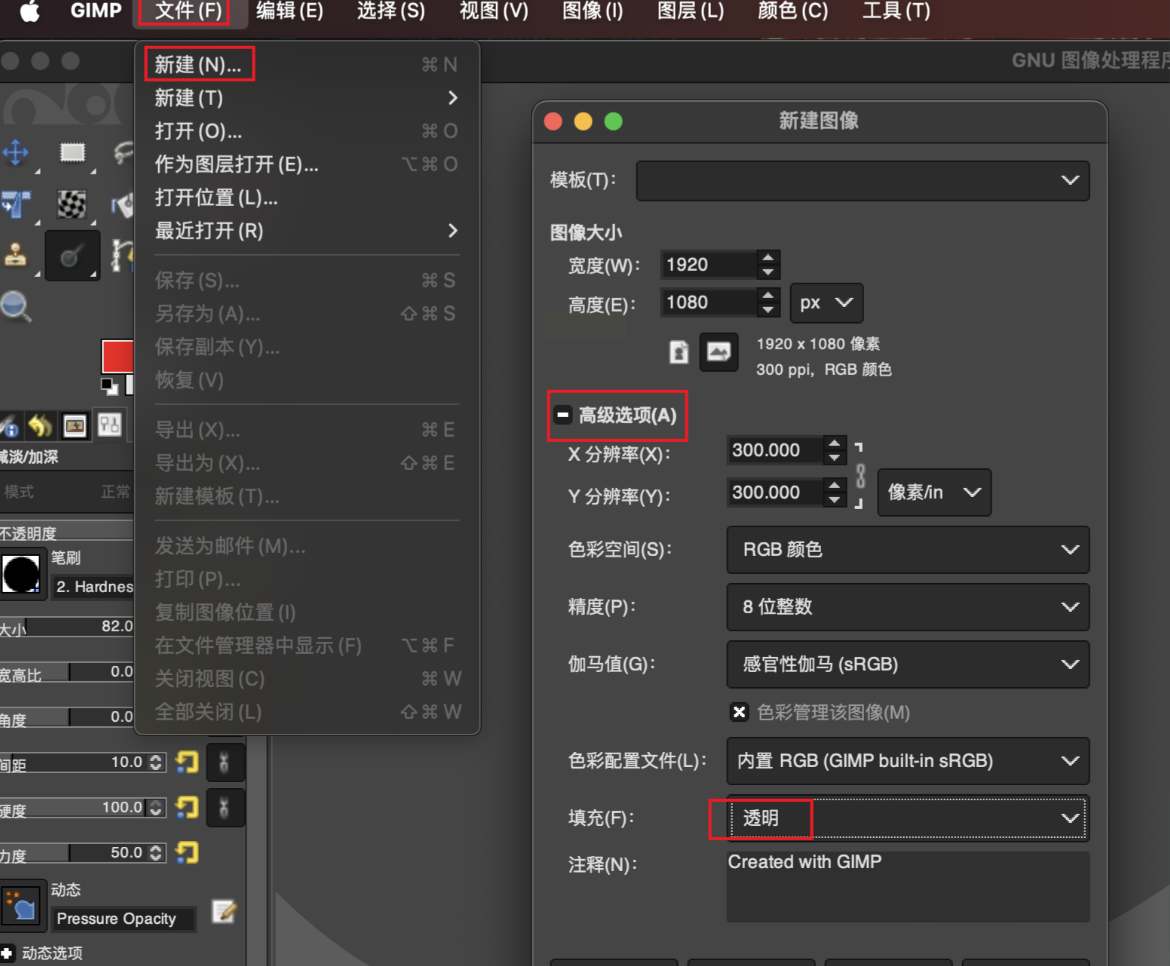
Task: Select the Move tool in toolbox
Action: (16, 153)
